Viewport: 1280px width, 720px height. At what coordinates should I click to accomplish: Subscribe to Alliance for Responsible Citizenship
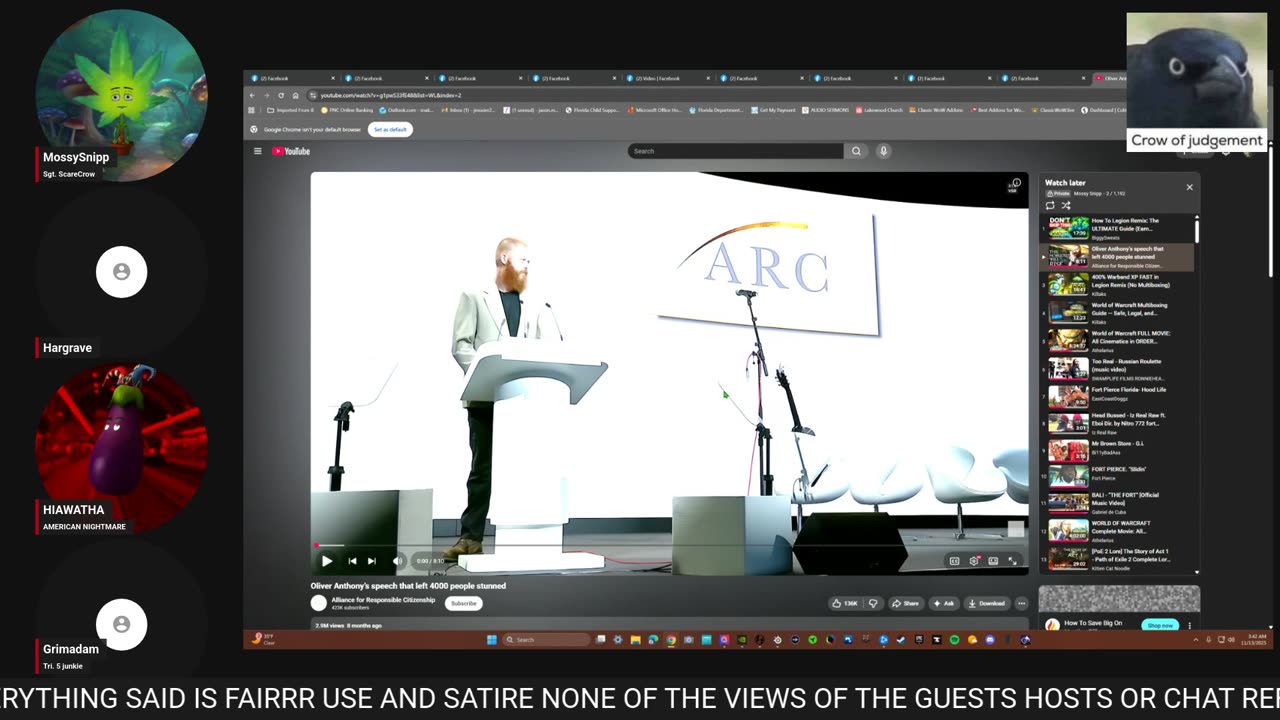(464, 603)
